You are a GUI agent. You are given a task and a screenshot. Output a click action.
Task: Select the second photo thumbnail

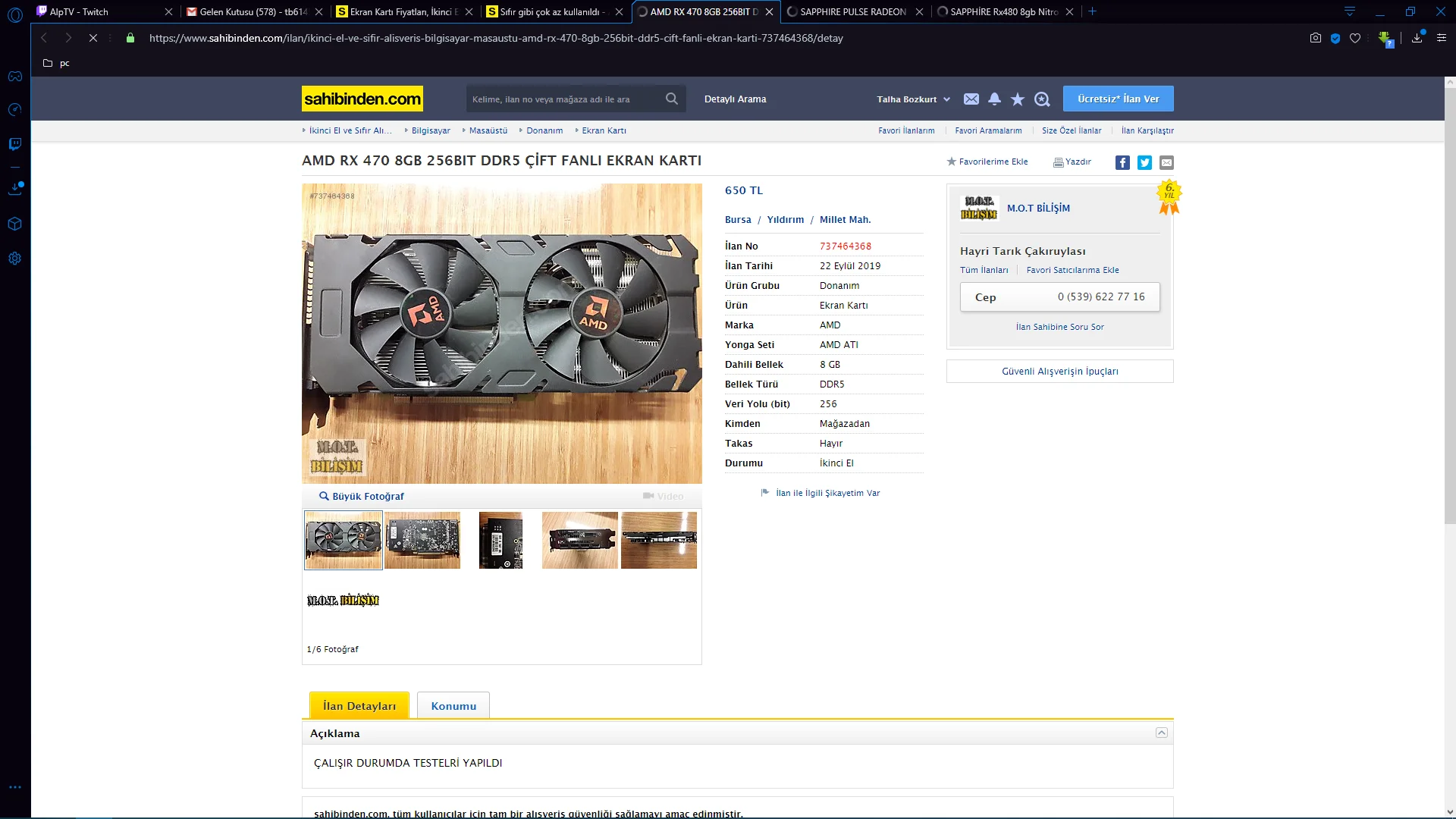tap(422, 540)
